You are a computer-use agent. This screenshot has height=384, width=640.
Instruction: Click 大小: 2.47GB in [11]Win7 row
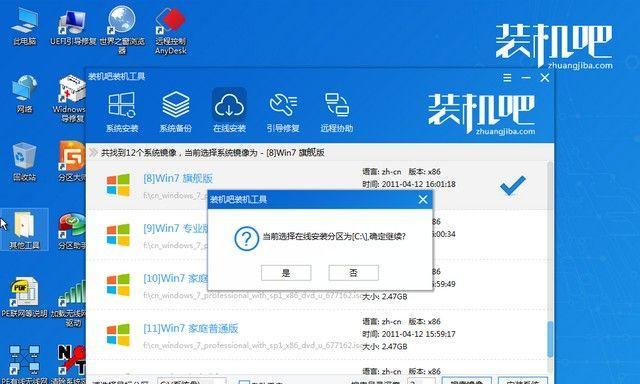coord(385,346)
